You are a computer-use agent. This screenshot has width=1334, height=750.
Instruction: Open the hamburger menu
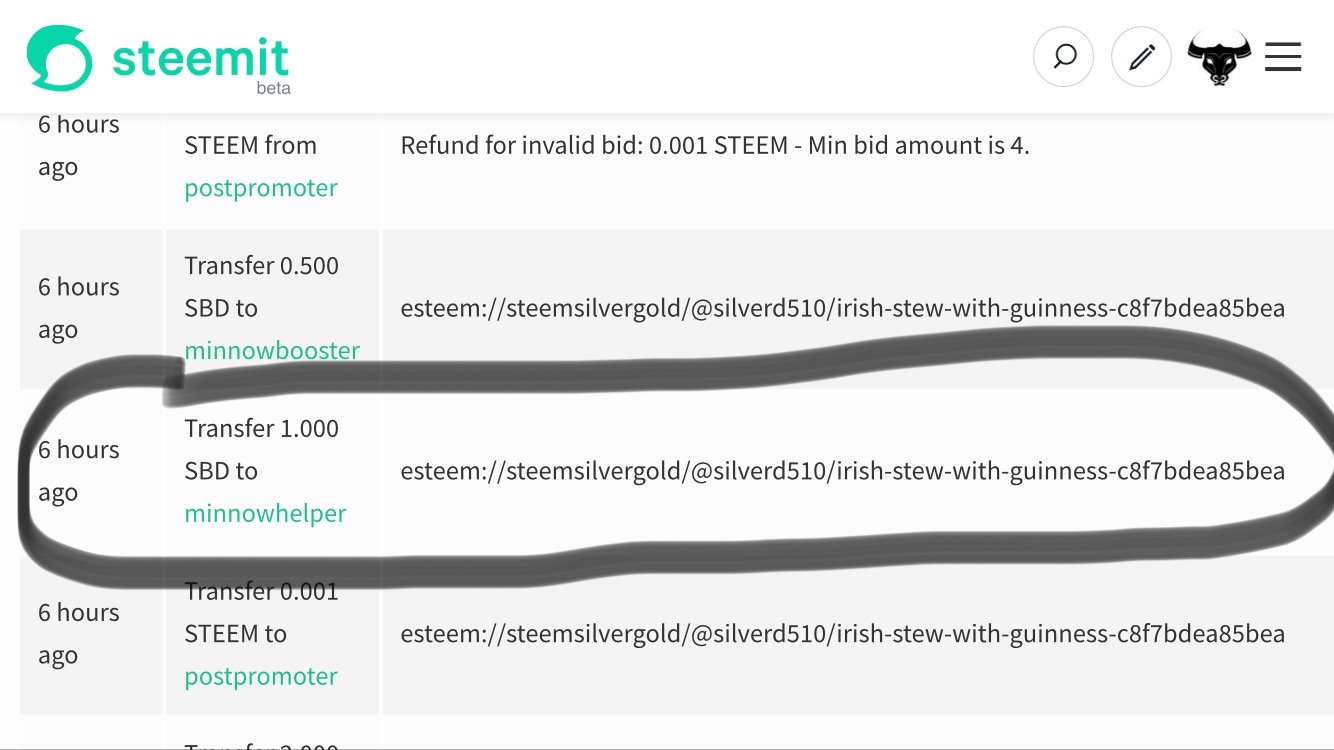tap(1282, 57)
